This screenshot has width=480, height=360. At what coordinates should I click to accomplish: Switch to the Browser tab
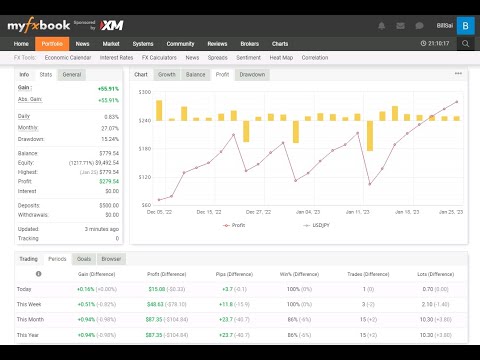pyautogui.click(x=111, y=259)
